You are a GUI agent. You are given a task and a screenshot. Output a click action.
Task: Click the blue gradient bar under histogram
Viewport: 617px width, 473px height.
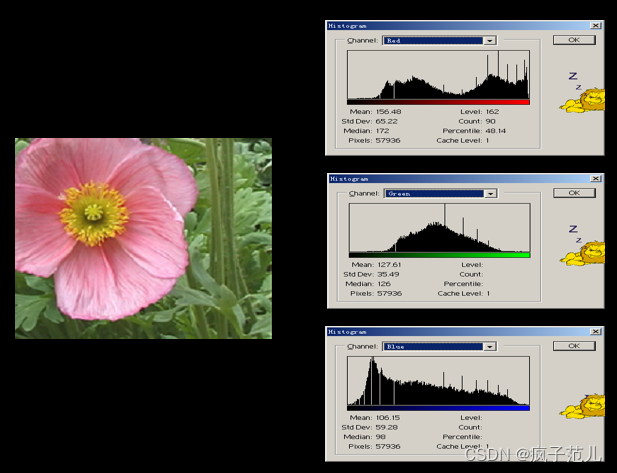[438, 408]
